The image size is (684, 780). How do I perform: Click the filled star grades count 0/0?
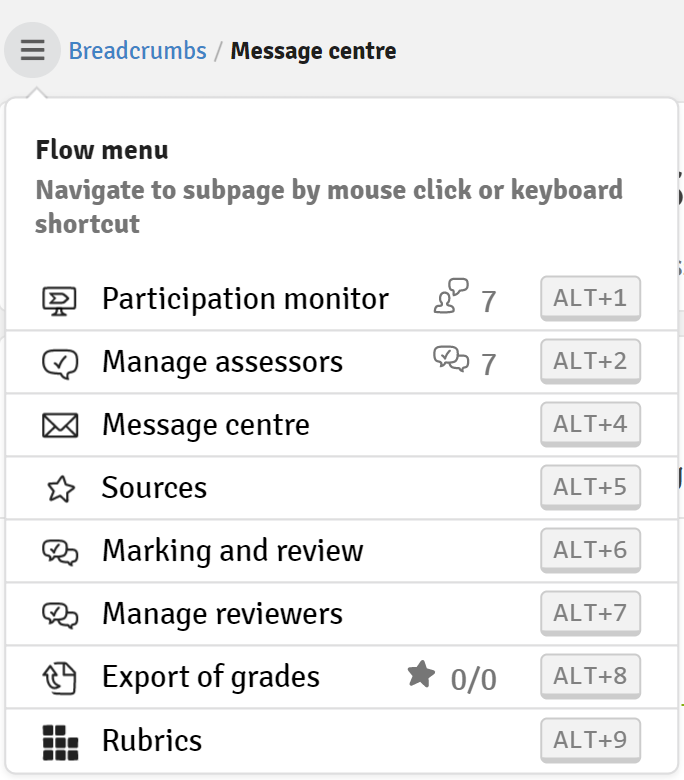click(x=452, y=678)
